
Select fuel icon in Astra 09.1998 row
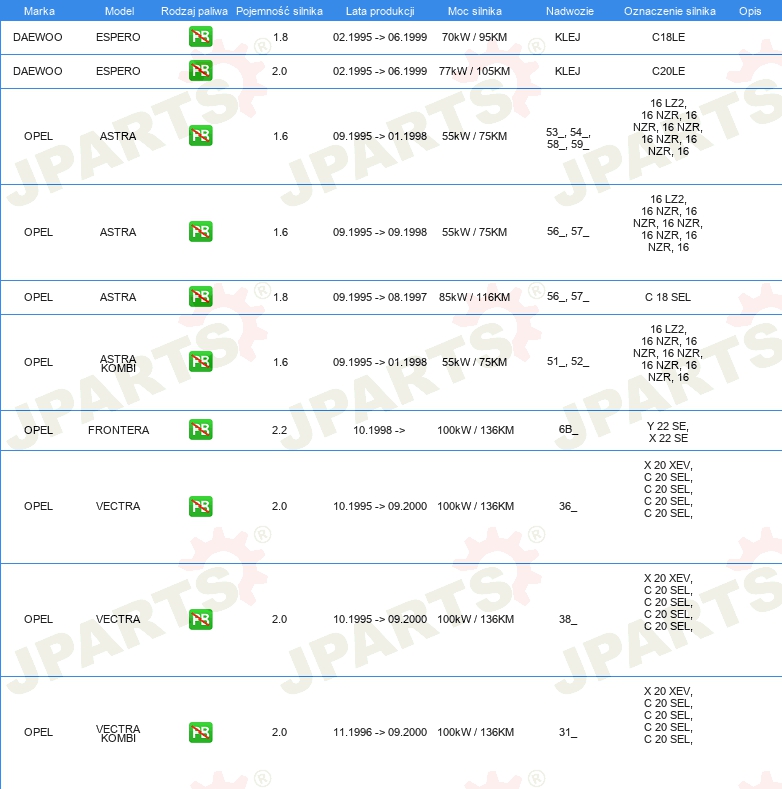(200, 231)
